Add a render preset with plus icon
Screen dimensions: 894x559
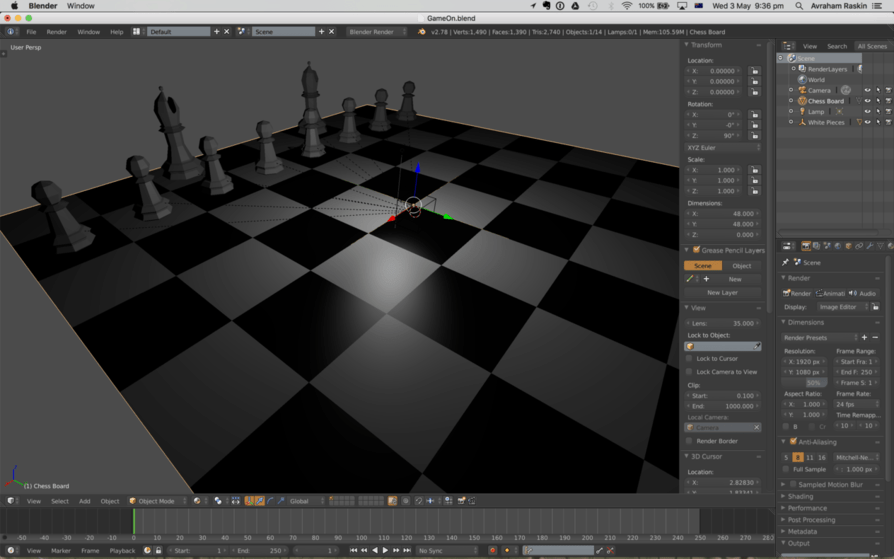(x=864, y=338)
